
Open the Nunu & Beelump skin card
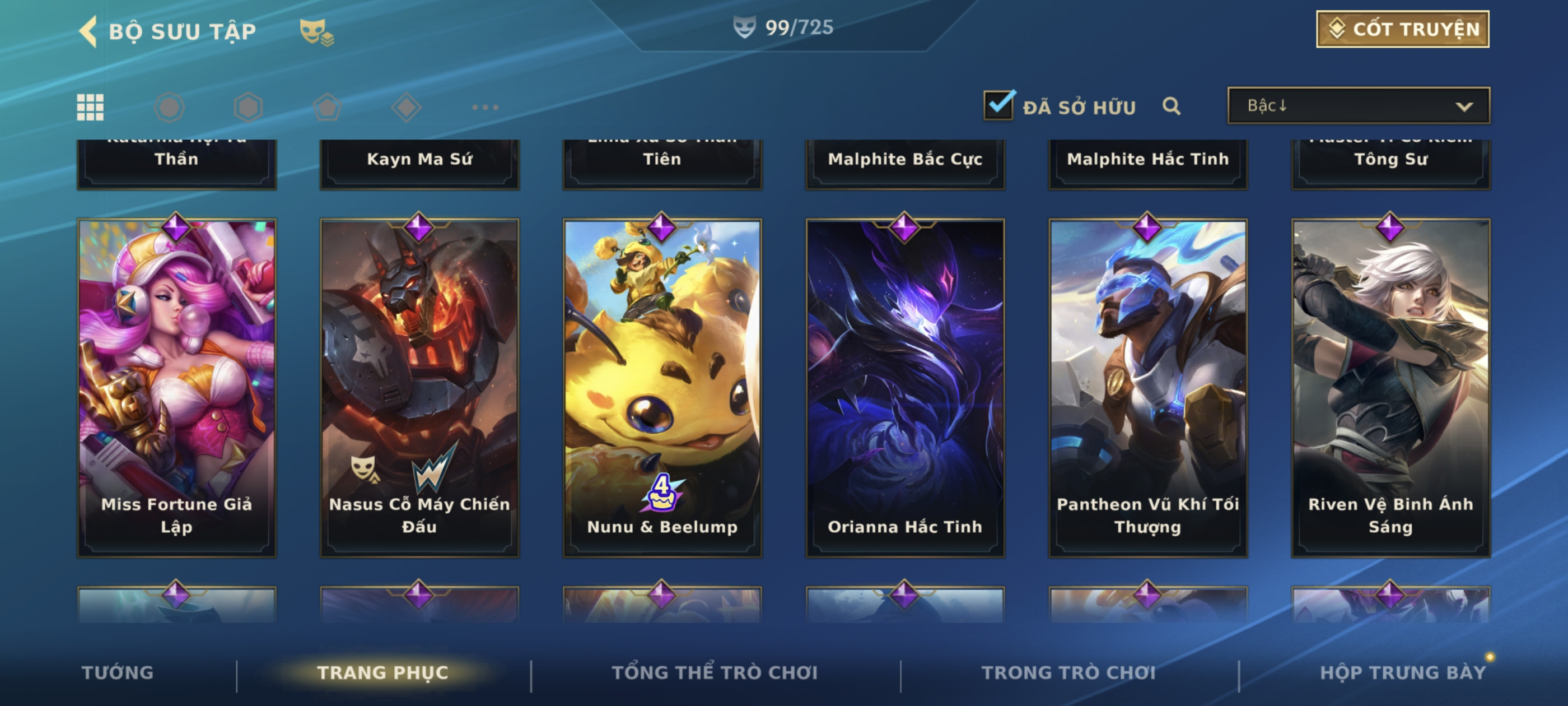[x=662, y=387]
